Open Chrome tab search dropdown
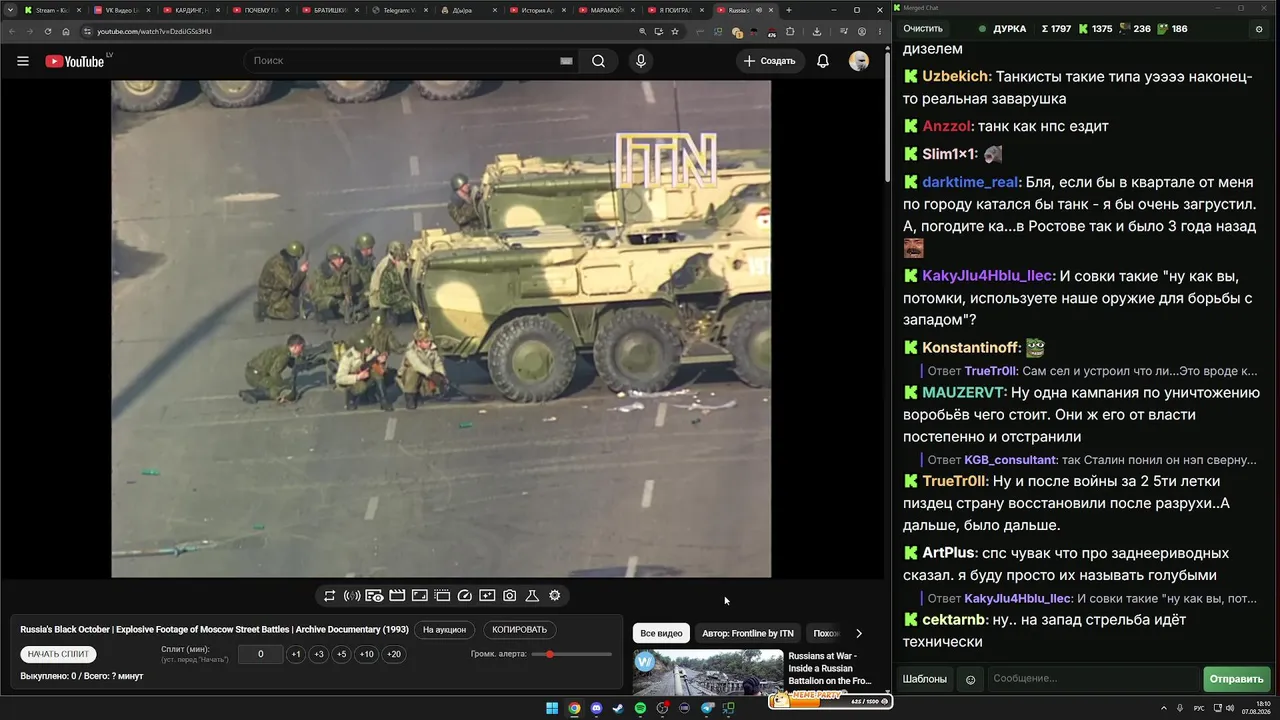 coord(9,10)
